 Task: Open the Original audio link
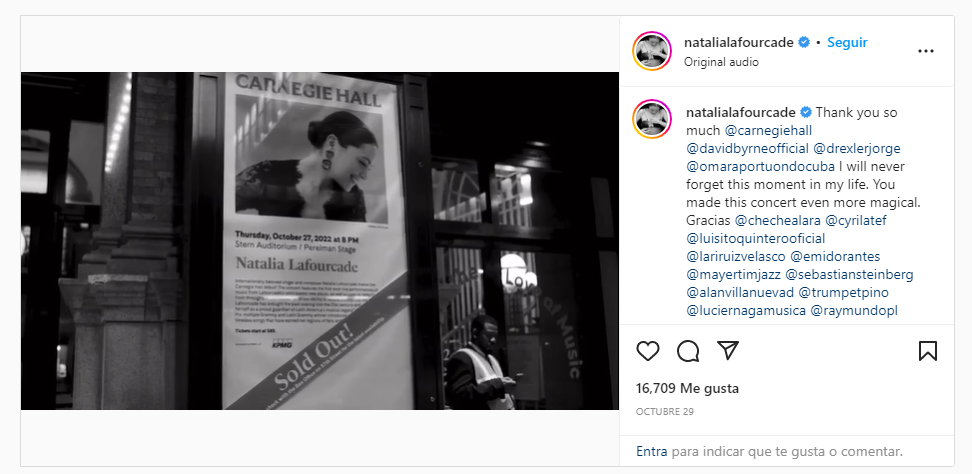(x=721, y=62)
